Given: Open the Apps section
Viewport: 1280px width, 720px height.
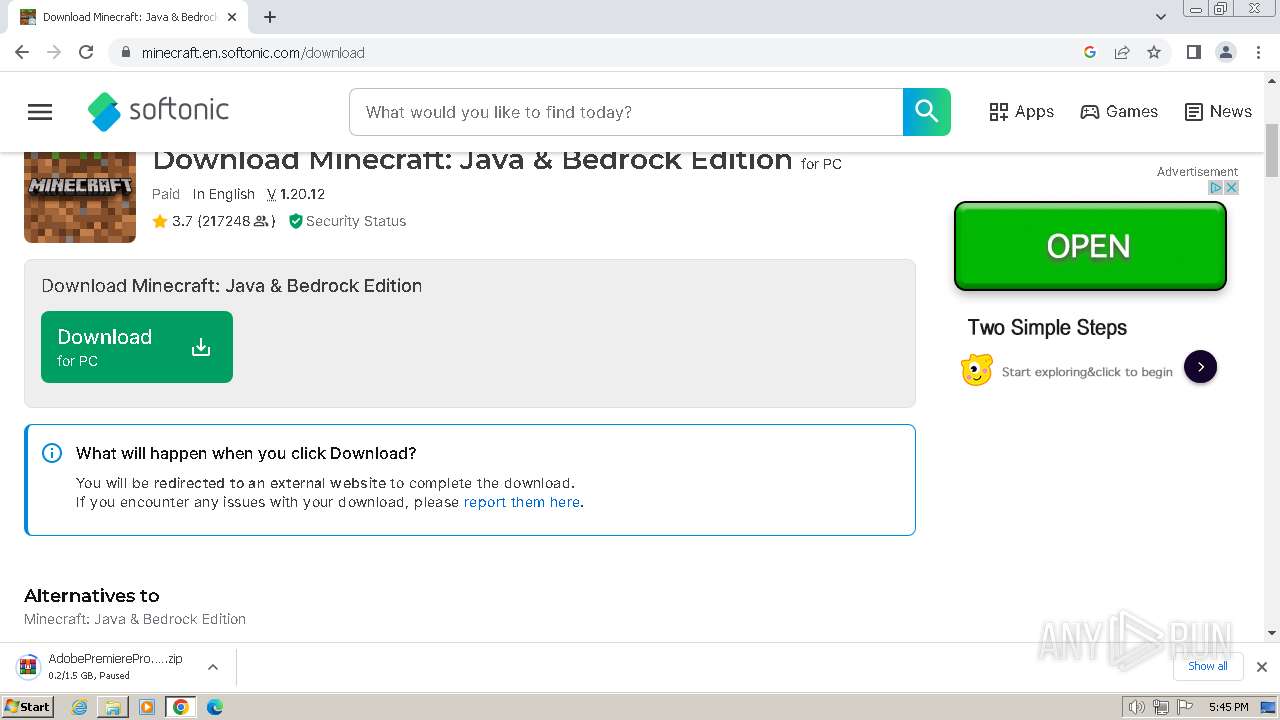Looking at the screenshot, I should (x=1021, y=112).
